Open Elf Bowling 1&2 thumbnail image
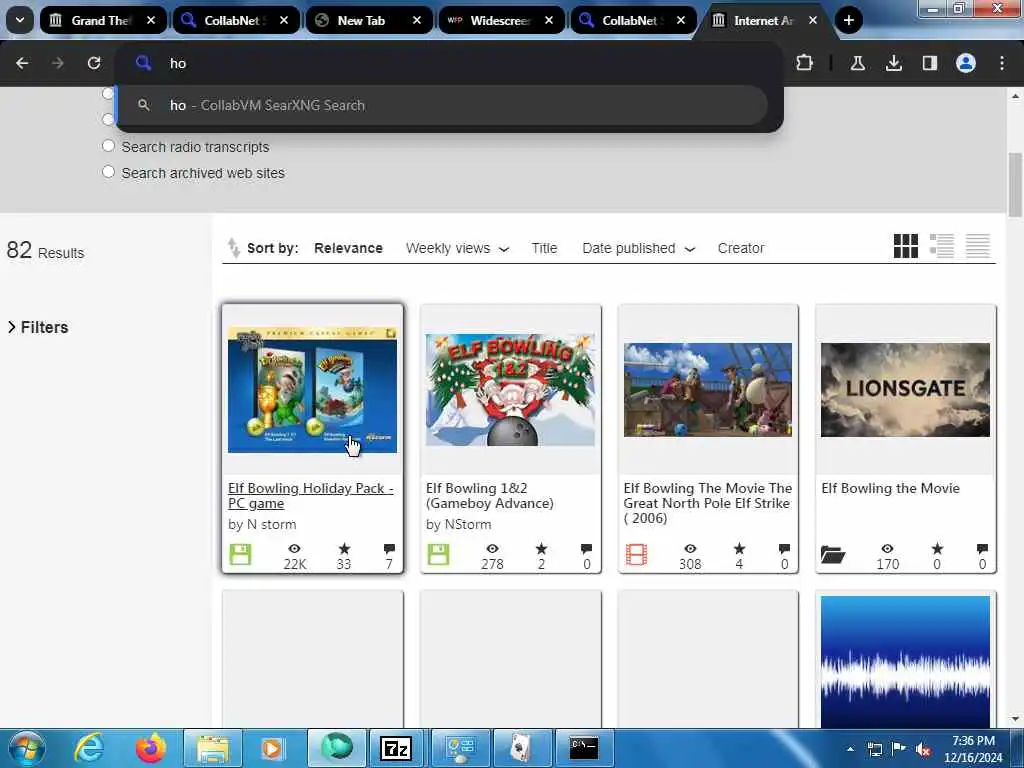This screenshot has width=1024, height=768. 510,390
